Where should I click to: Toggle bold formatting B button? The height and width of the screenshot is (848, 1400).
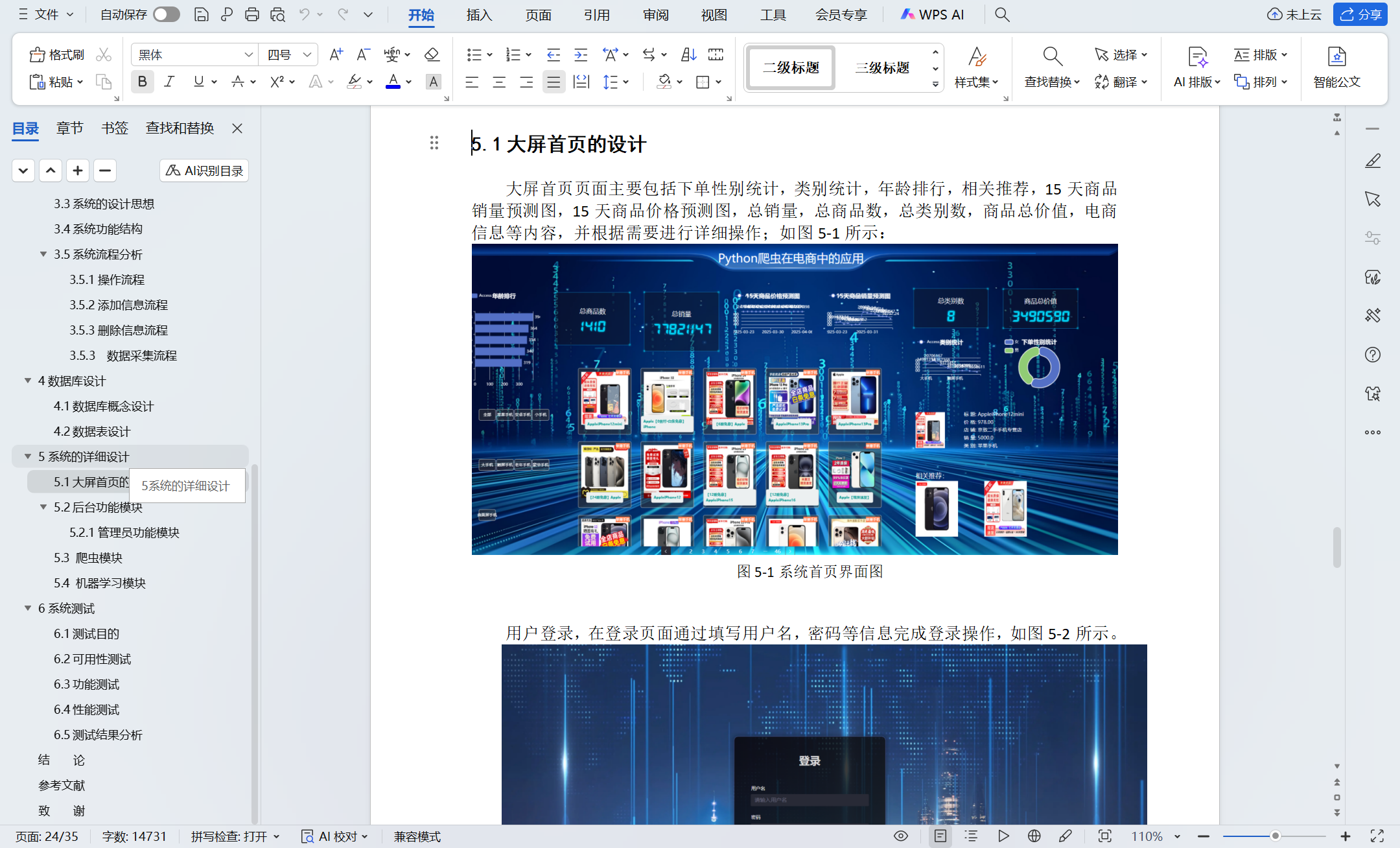[x=142, y=82]
